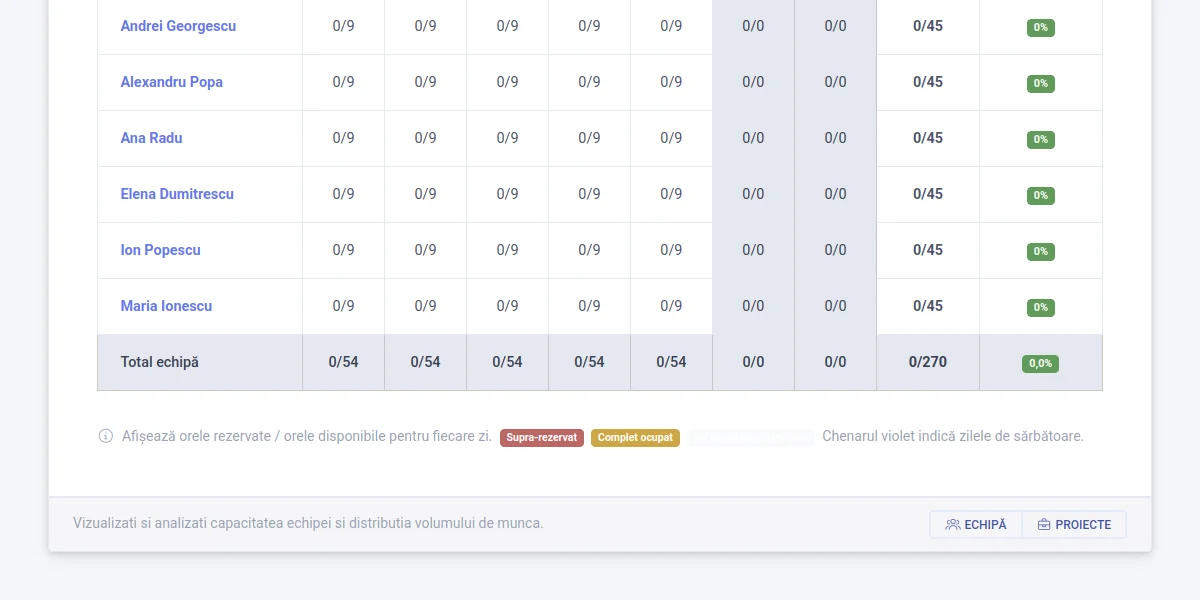This screenshot has width=1200, height=600.
Task: Click the briefcase icon on the PROIECTE button
Action: [x=1044, y=524]
